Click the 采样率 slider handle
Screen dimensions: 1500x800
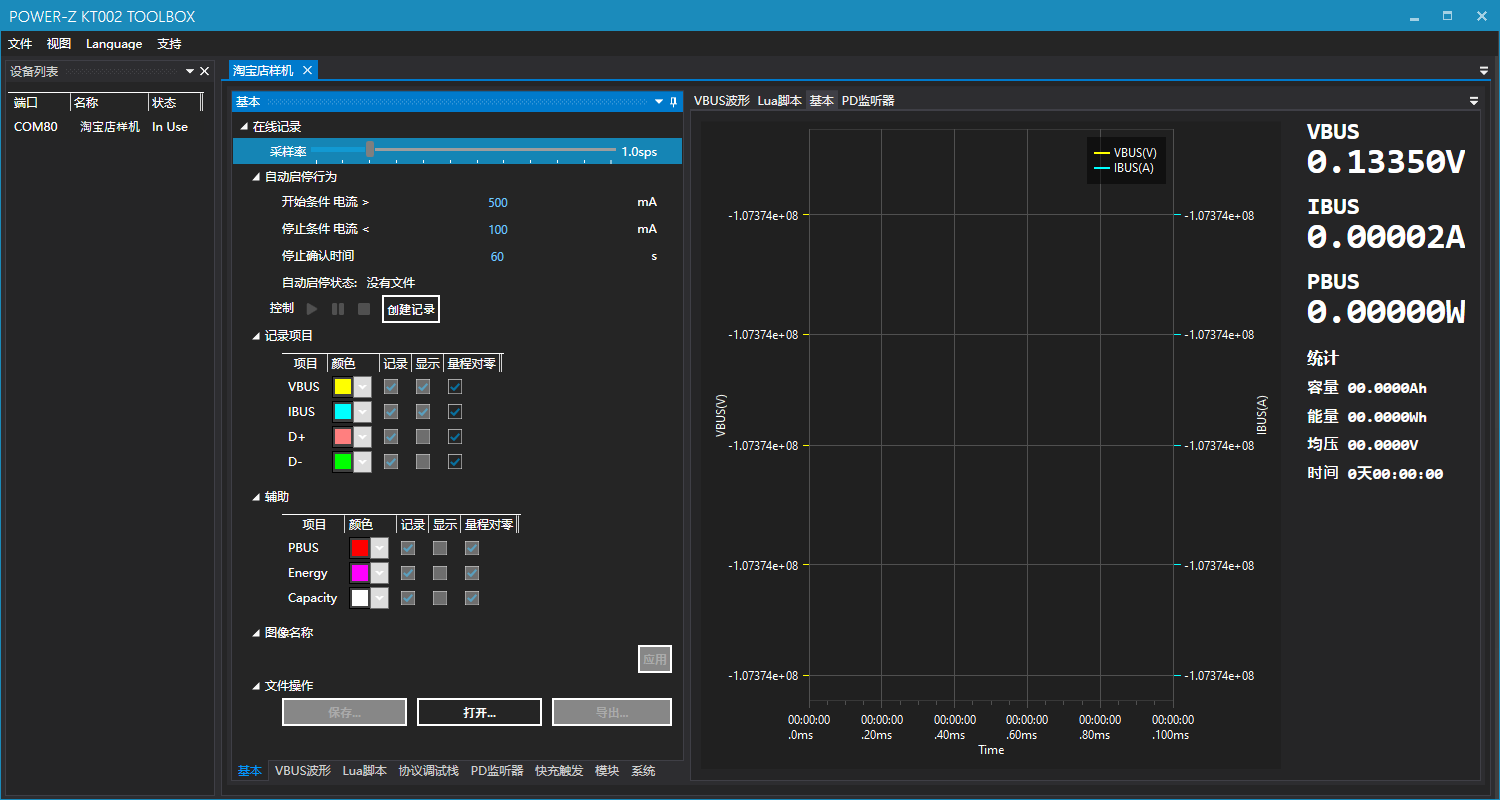coord(370,150)
